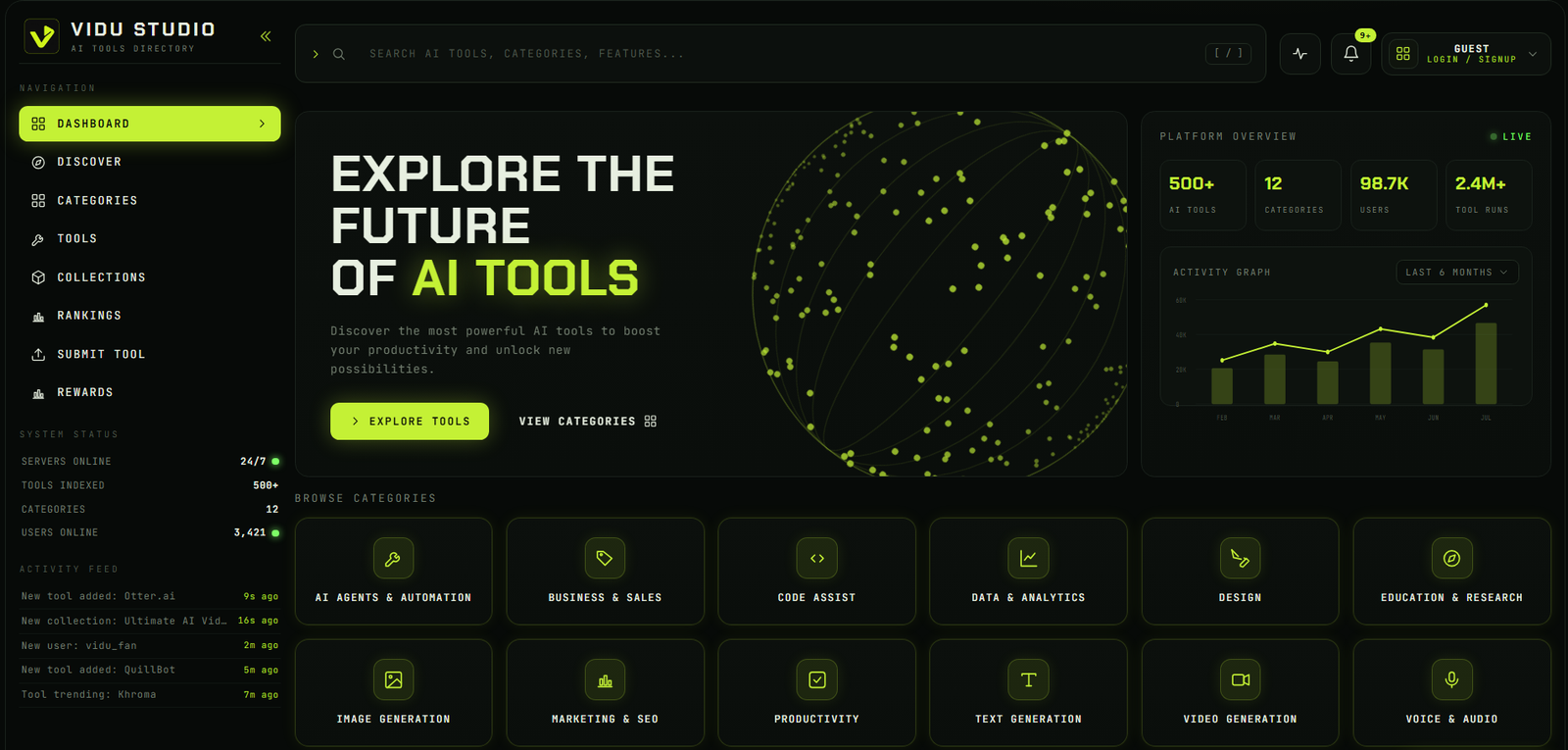Click the prompt chevron in search bar
Image resolution: width=1568 pixels, height=750 pixels.
pyautogui.click(x=316, y=54)
